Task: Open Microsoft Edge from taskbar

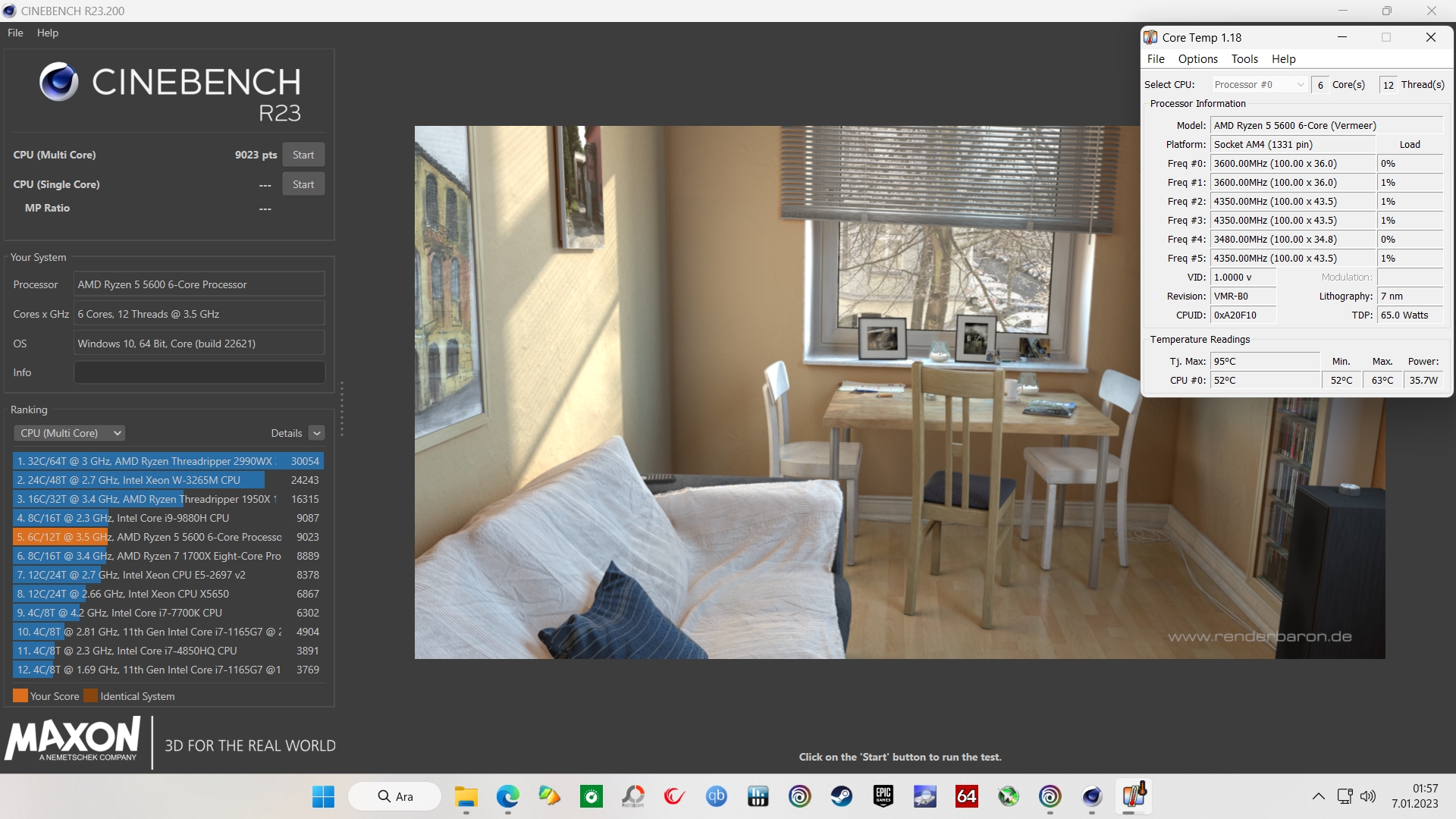Action: (x=507, y=796)
